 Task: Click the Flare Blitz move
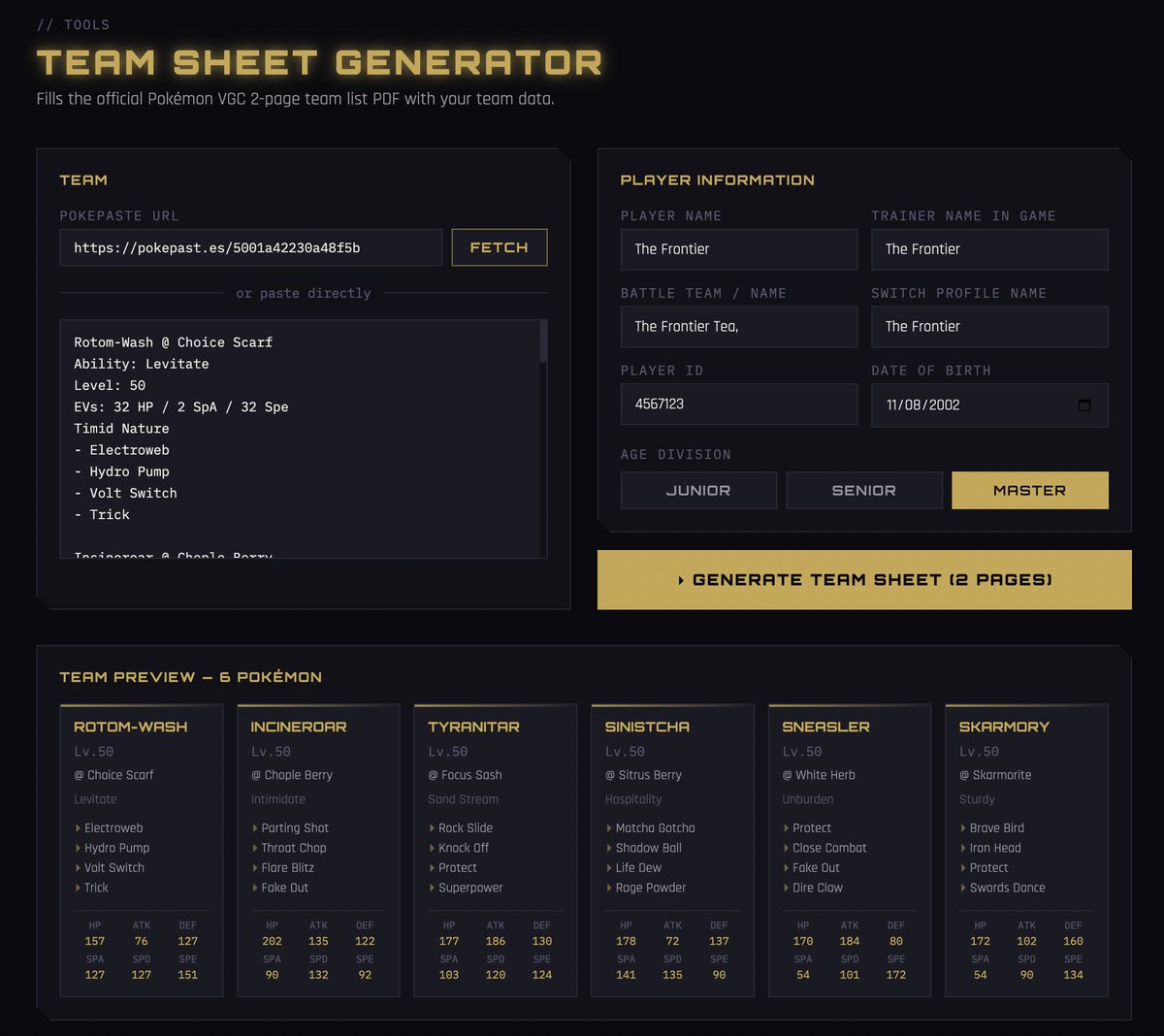(288, 868)
